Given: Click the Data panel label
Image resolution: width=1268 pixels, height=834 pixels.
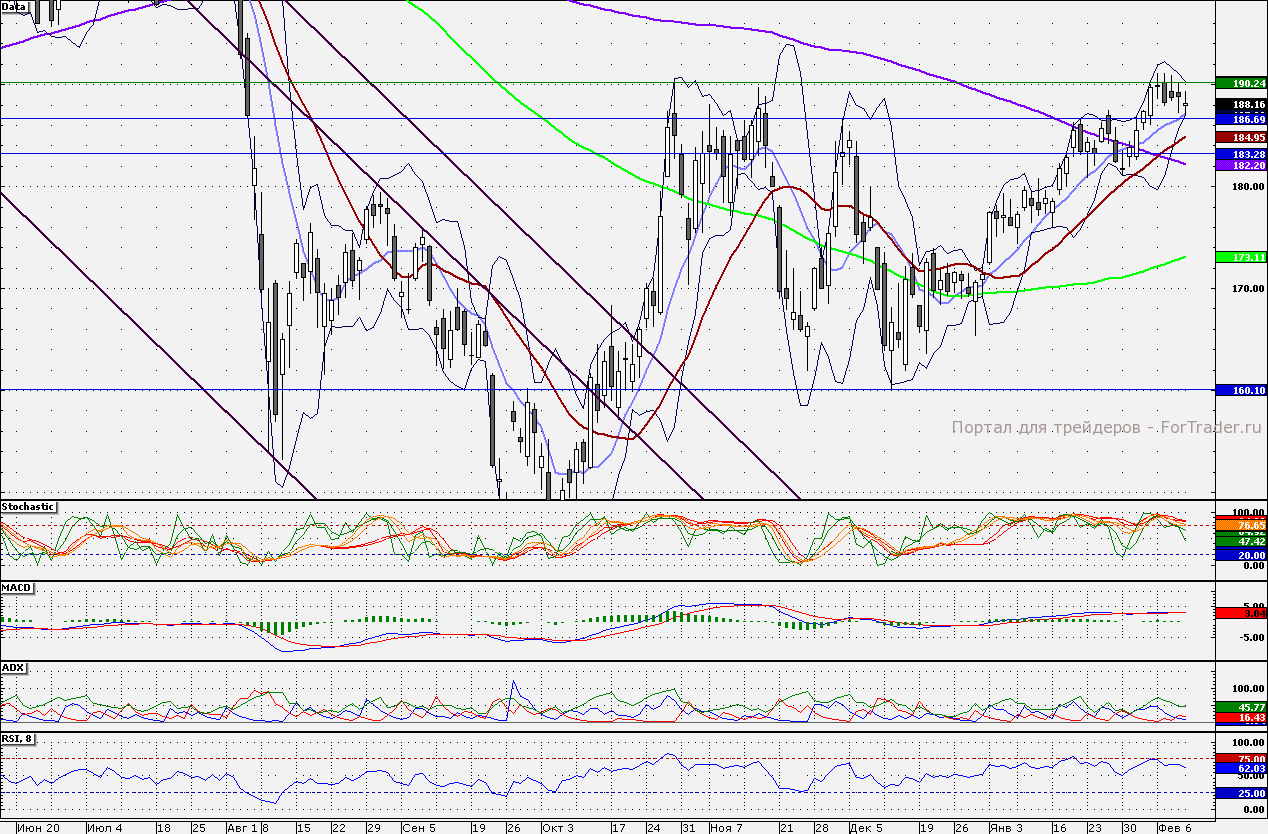Looking at the screenshot, I should (x=14, y=7).
